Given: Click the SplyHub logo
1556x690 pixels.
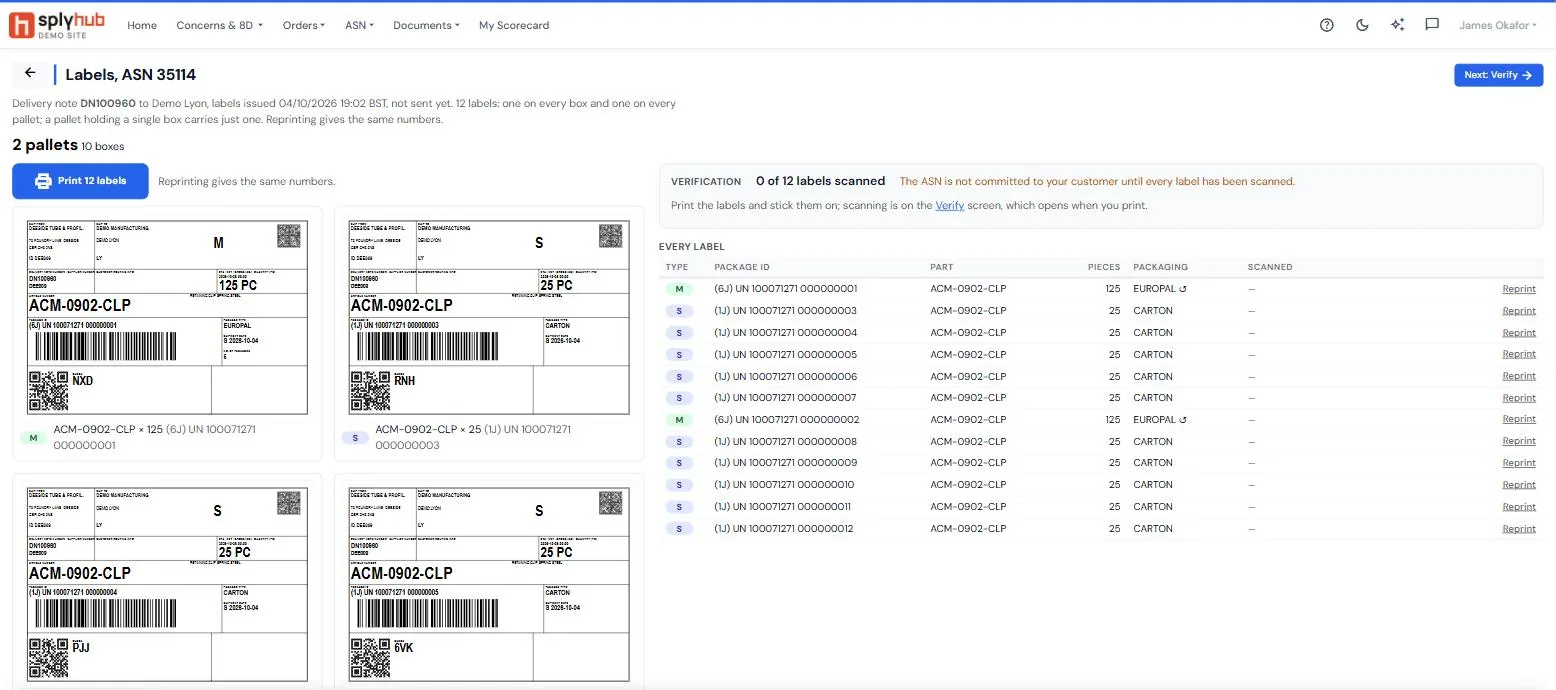Looking at the screenshot, I should tap(59, 25).
